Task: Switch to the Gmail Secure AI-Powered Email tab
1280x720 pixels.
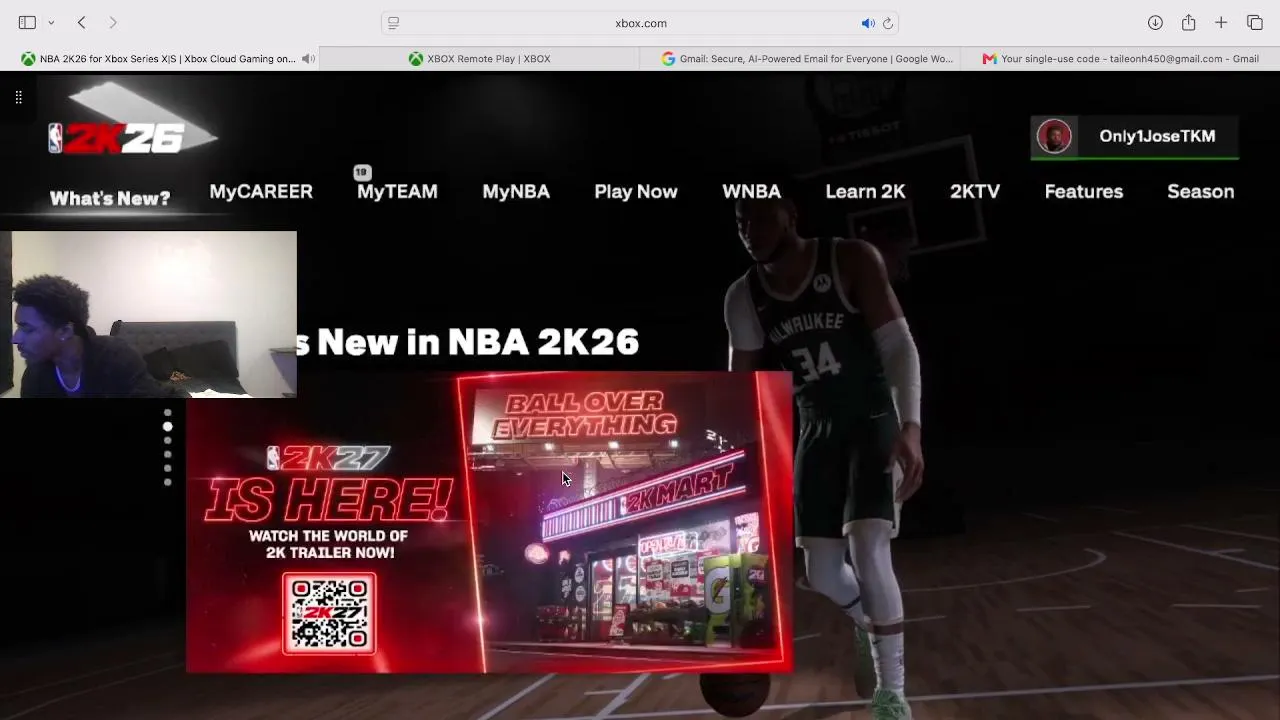Action: click(x=800, y=59)
